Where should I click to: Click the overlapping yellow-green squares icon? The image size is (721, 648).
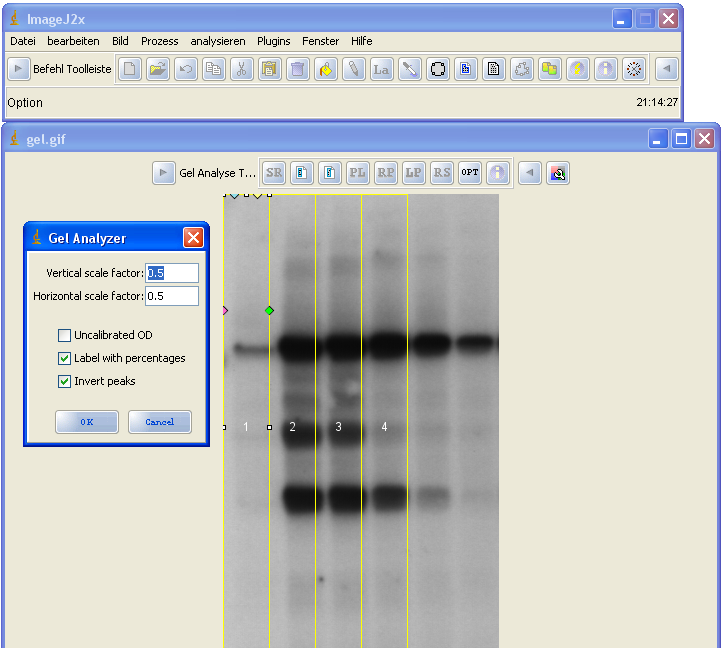point(550,69)
